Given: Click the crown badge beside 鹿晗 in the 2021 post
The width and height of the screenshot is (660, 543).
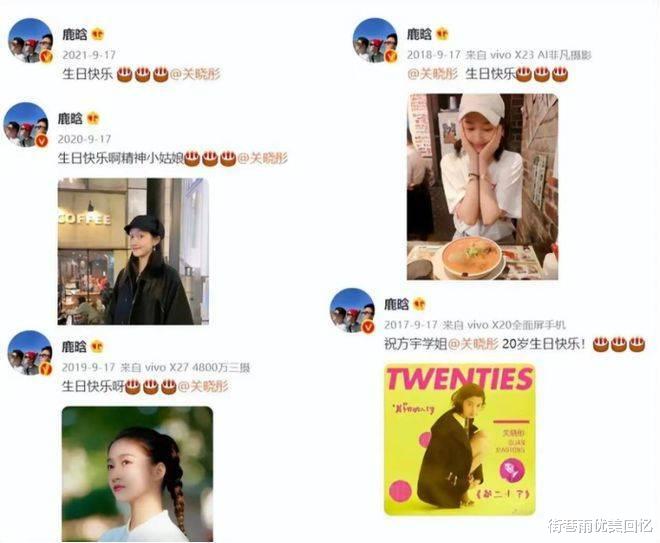Looking at the screenshot, I should tap(98, 35).
